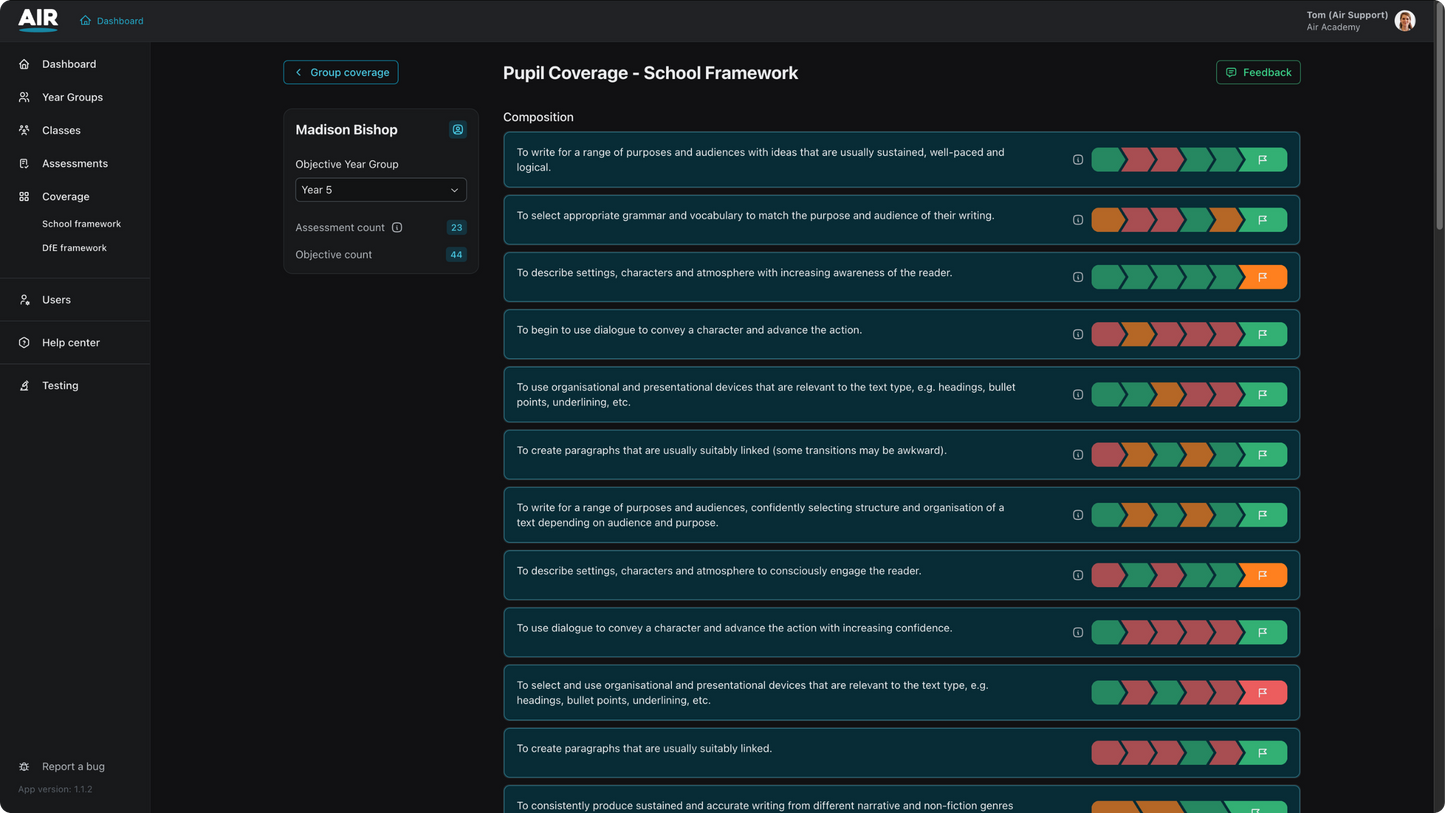Click the pupil profile icon on Madison Bishop card

pos(457,129)
